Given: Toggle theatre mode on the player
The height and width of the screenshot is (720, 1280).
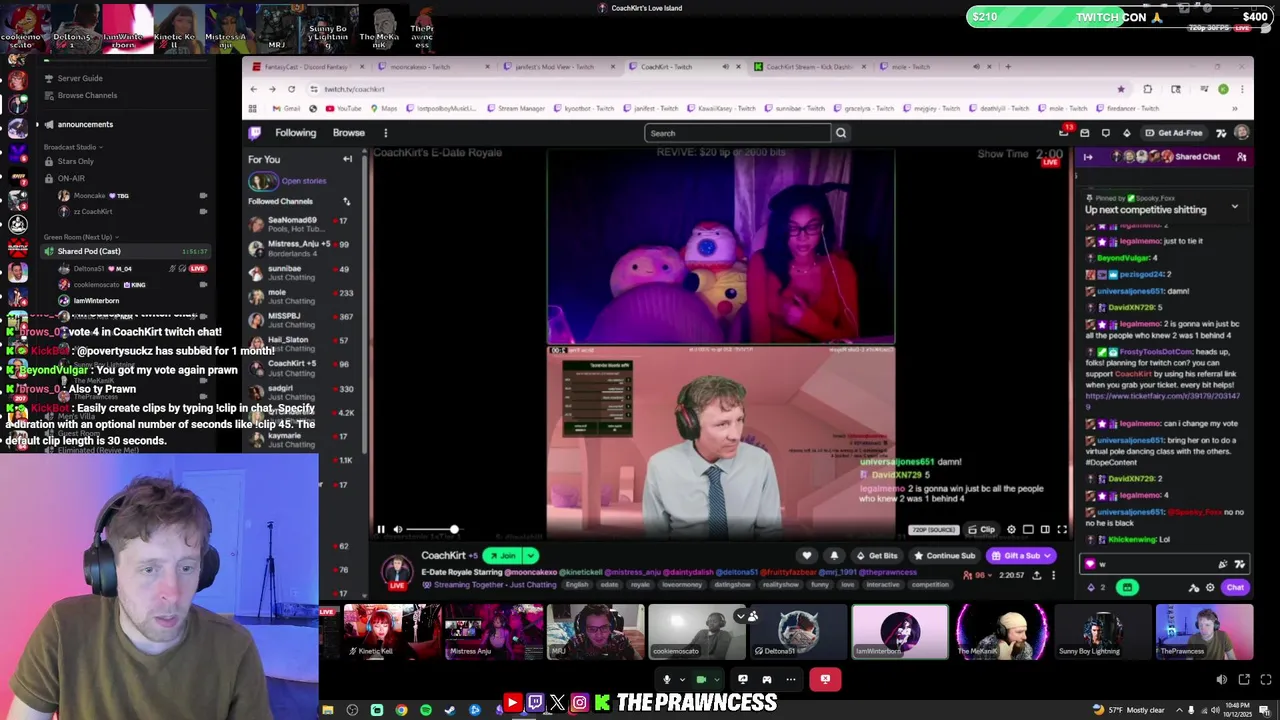Looking at the screenshot, I should pos(1045,529).
